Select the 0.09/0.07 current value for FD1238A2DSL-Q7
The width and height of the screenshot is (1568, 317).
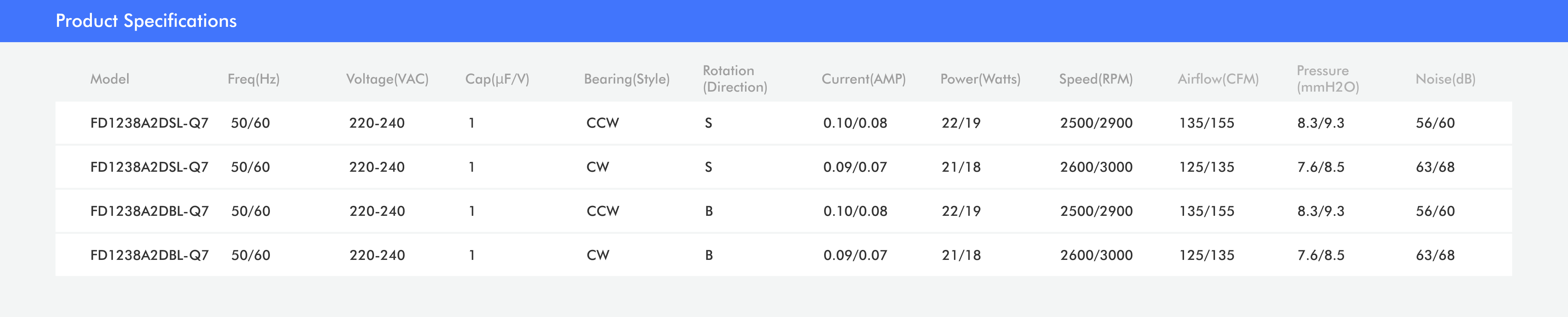point(854,167)
